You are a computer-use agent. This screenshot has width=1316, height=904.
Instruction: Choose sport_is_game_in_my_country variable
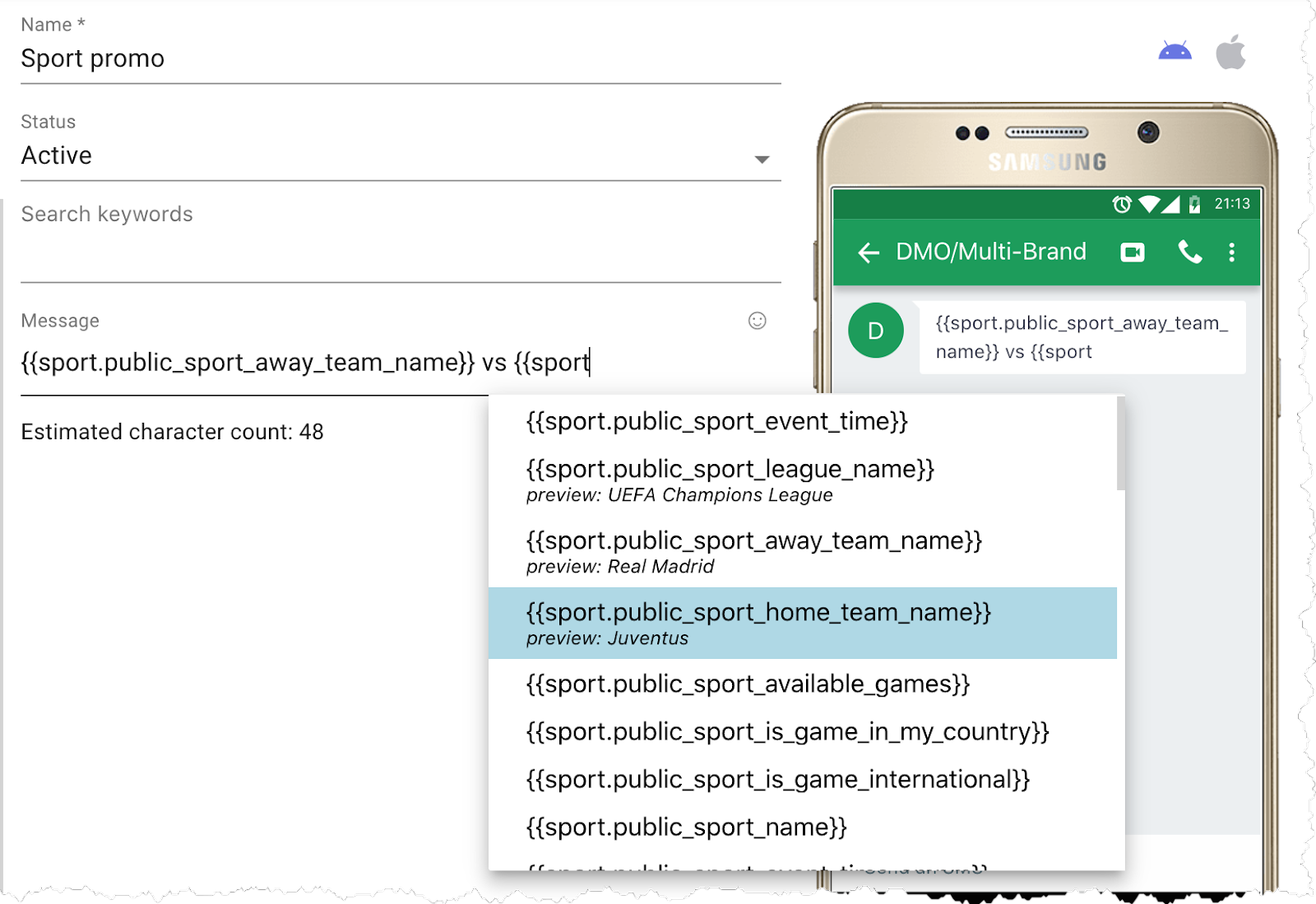click(787, 732)
